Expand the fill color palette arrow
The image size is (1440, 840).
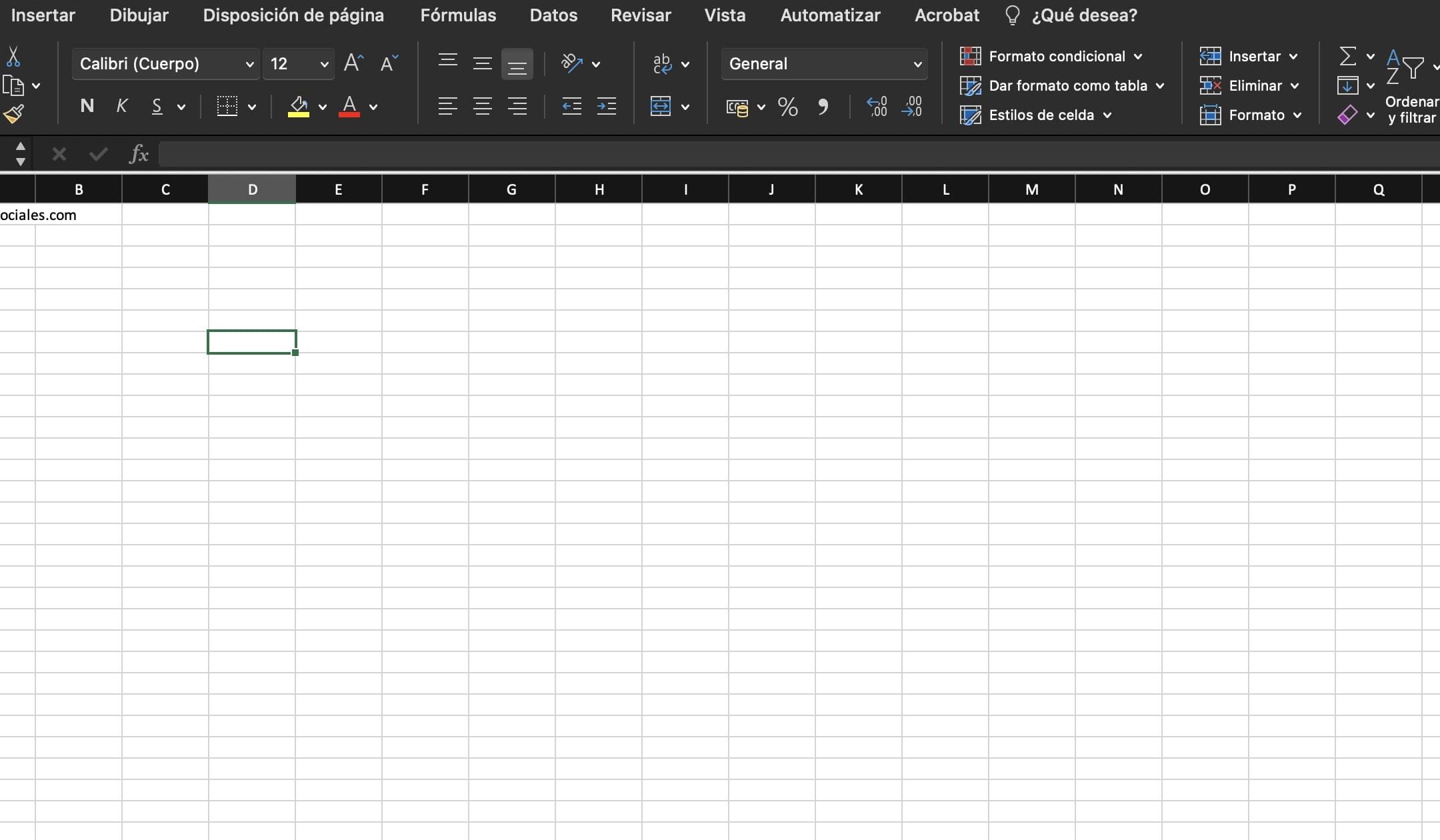click(x=323, y=107)
